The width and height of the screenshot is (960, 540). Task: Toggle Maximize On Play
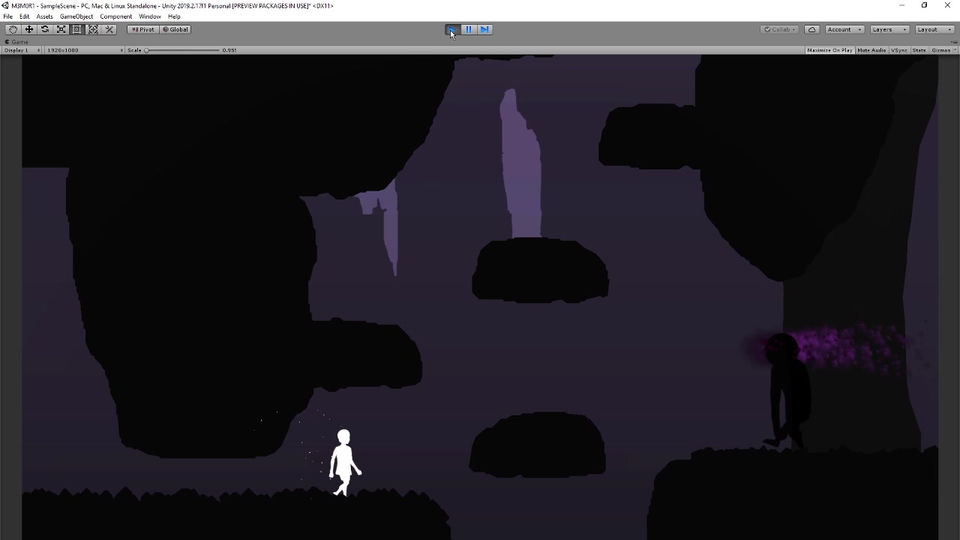coord(830,50)
